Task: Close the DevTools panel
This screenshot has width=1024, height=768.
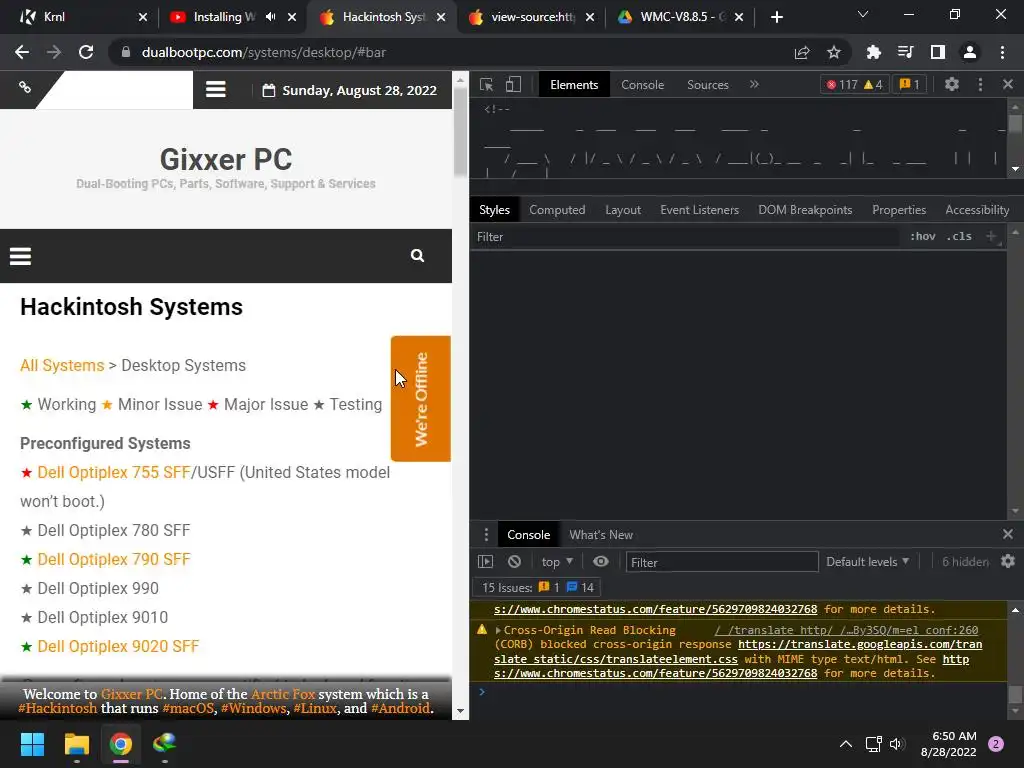Action: [1008, 84]
